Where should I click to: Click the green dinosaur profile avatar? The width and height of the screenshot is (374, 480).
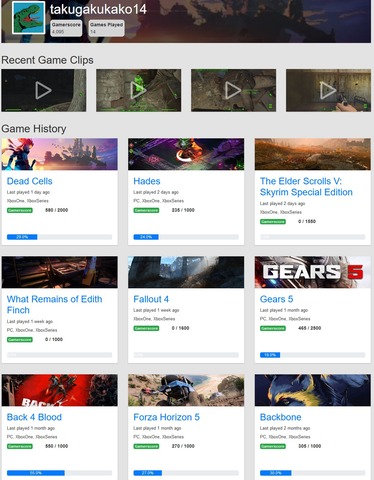[x=28, y=18]
